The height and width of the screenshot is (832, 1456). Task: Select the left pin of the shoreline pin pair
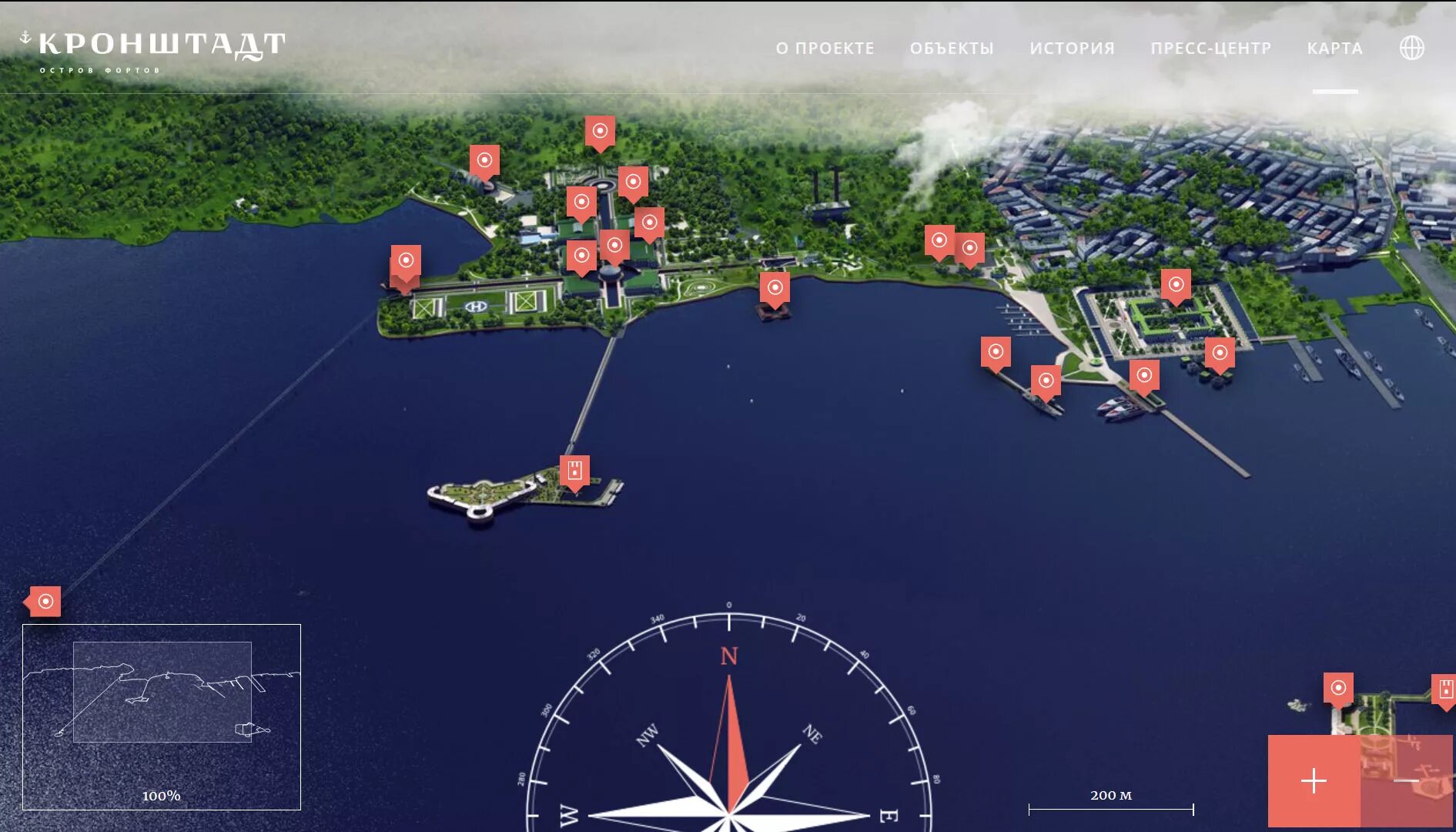tap(939, 242)
